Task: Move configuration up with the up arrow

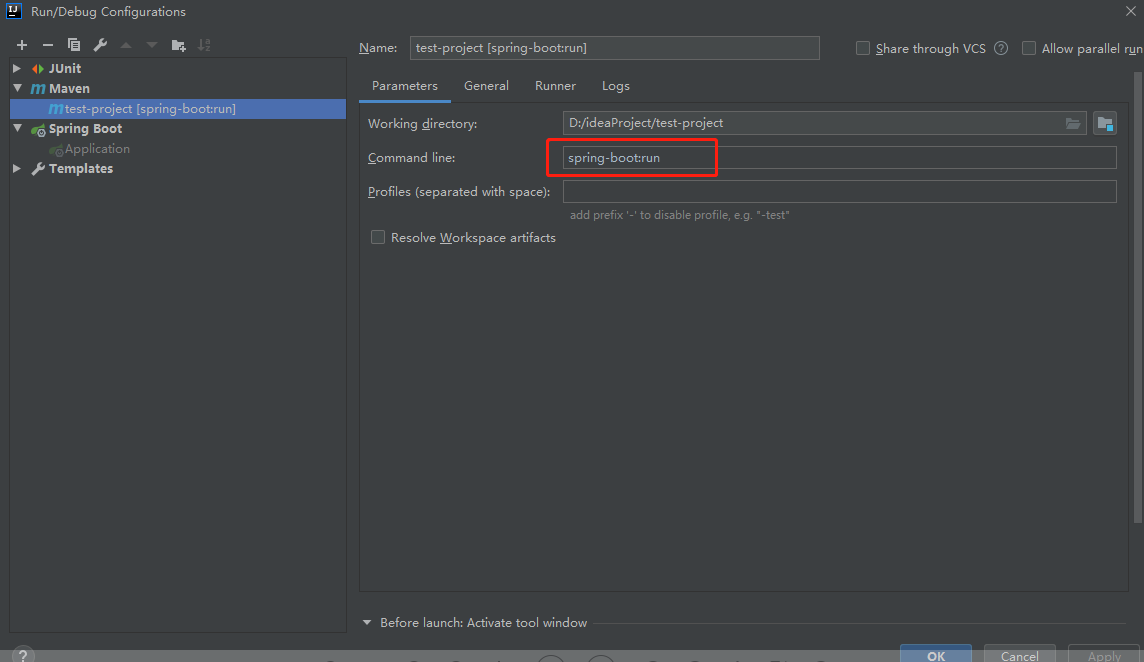Action: tap(125, 45)
